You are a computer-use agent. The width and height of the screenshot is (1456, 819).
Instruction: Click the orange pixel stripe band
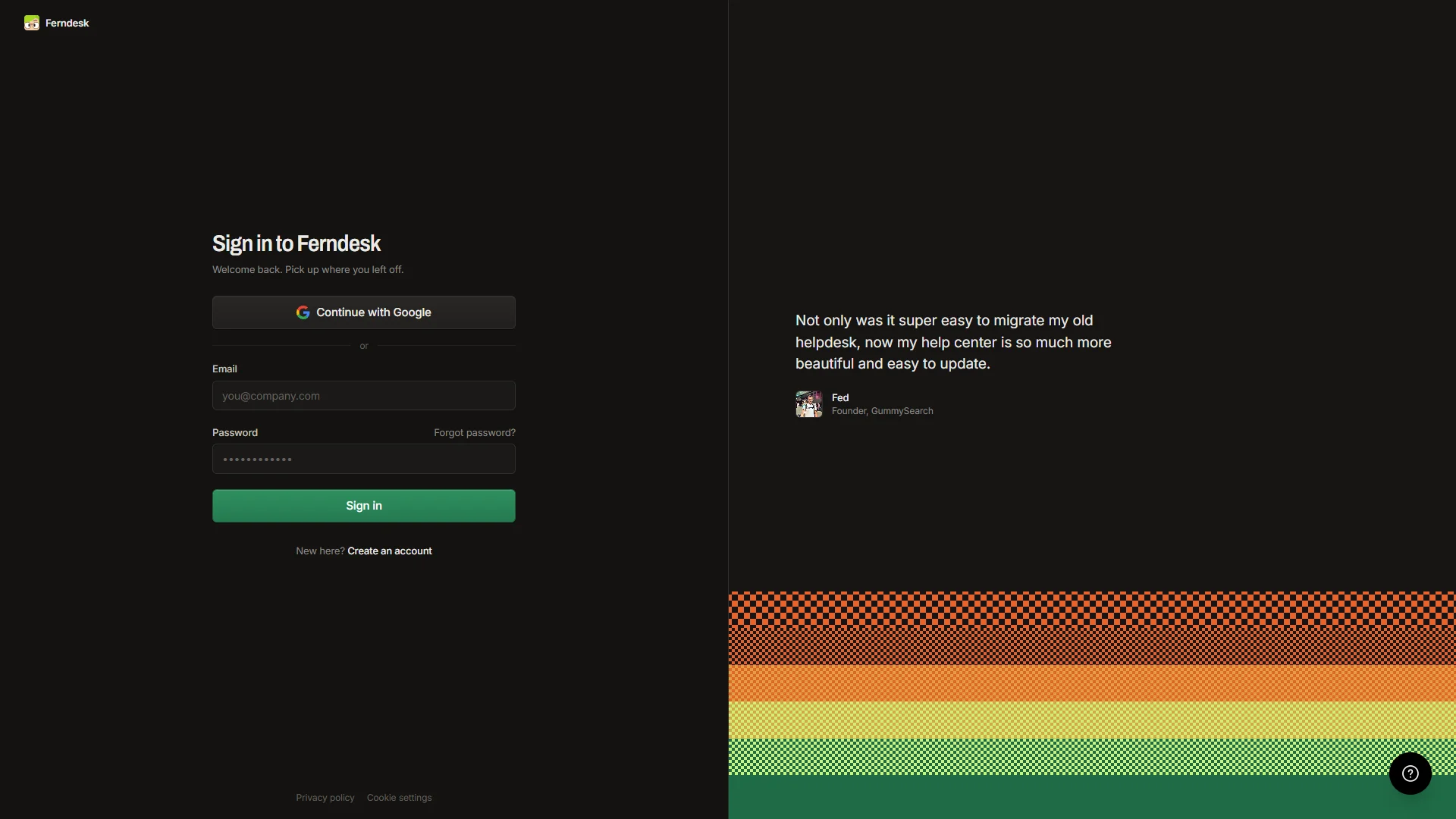pyautogui.click(x=1092, y=683)
